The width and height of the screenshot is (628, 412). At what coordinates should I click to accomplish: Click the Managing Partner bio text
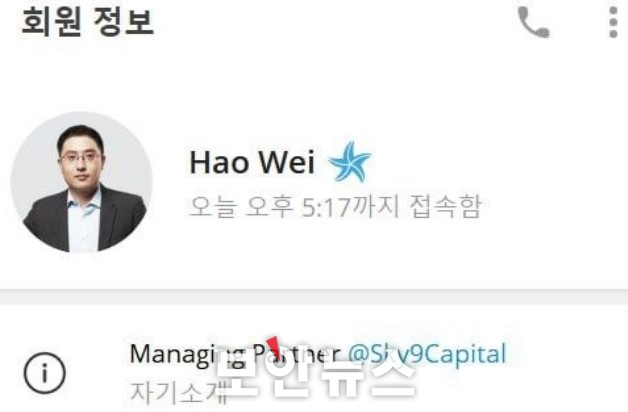coord(236,355)
